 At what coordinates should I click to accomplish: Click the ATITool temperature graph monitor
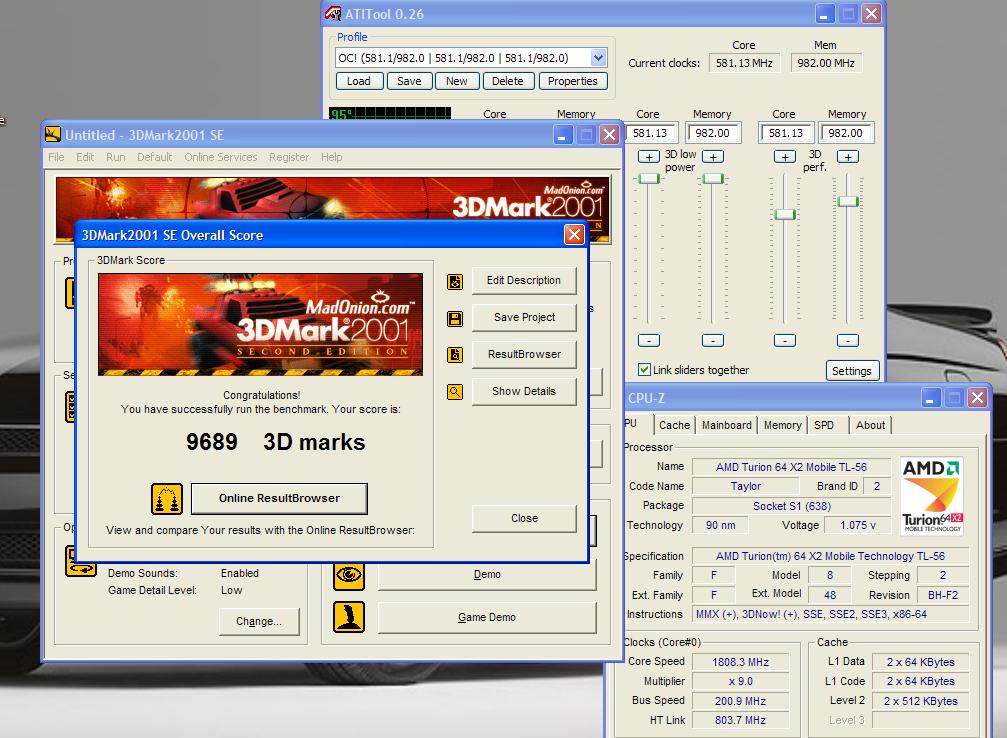(390, 114)
